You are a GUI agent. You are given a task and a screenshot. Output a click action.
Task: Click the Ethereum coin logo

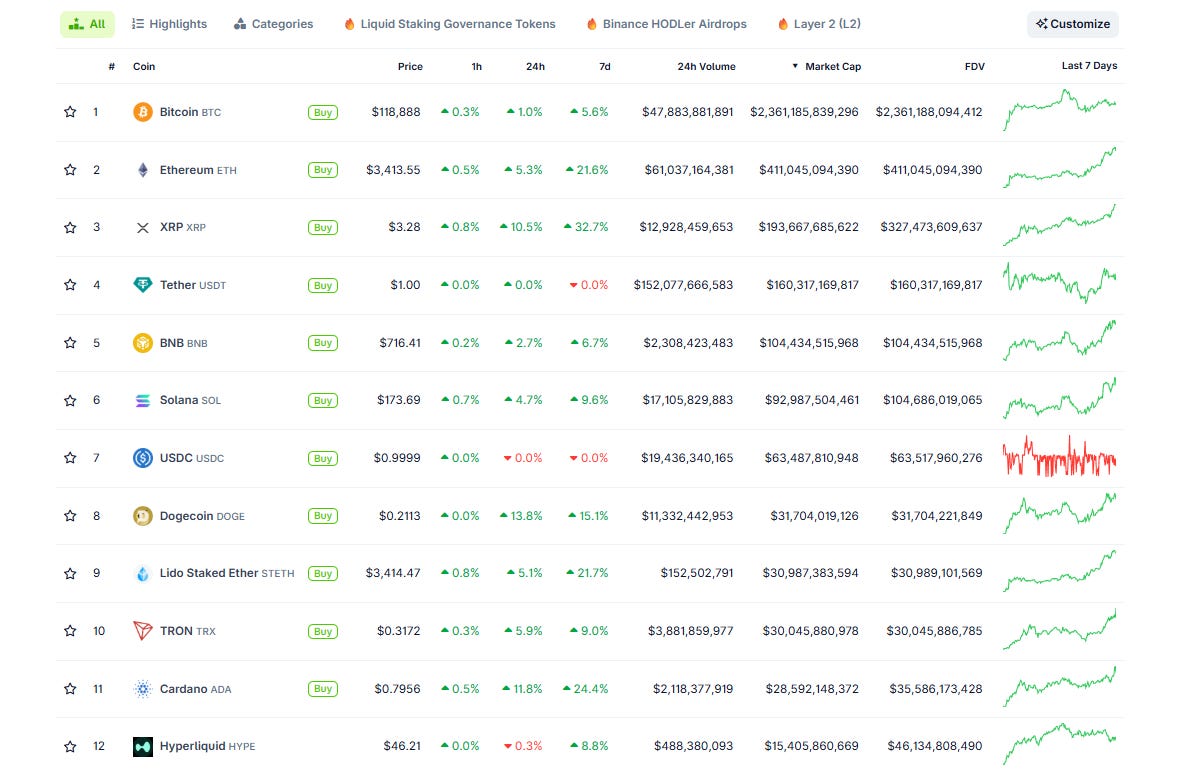point(143,170)
